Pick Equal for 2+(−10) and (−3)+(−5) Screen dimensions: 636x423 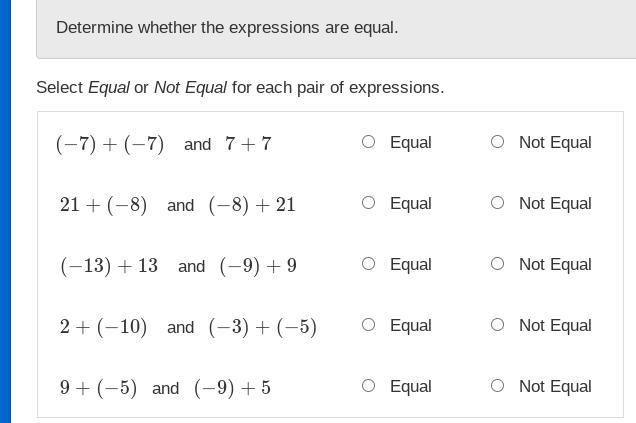[368, 325]
